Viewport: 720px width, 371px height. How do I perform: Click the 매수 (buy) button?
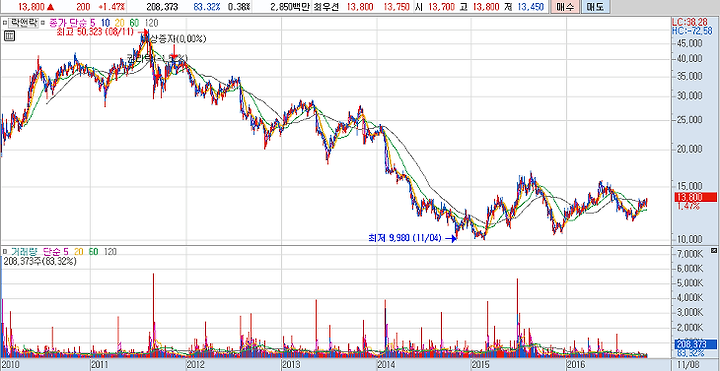565,7
